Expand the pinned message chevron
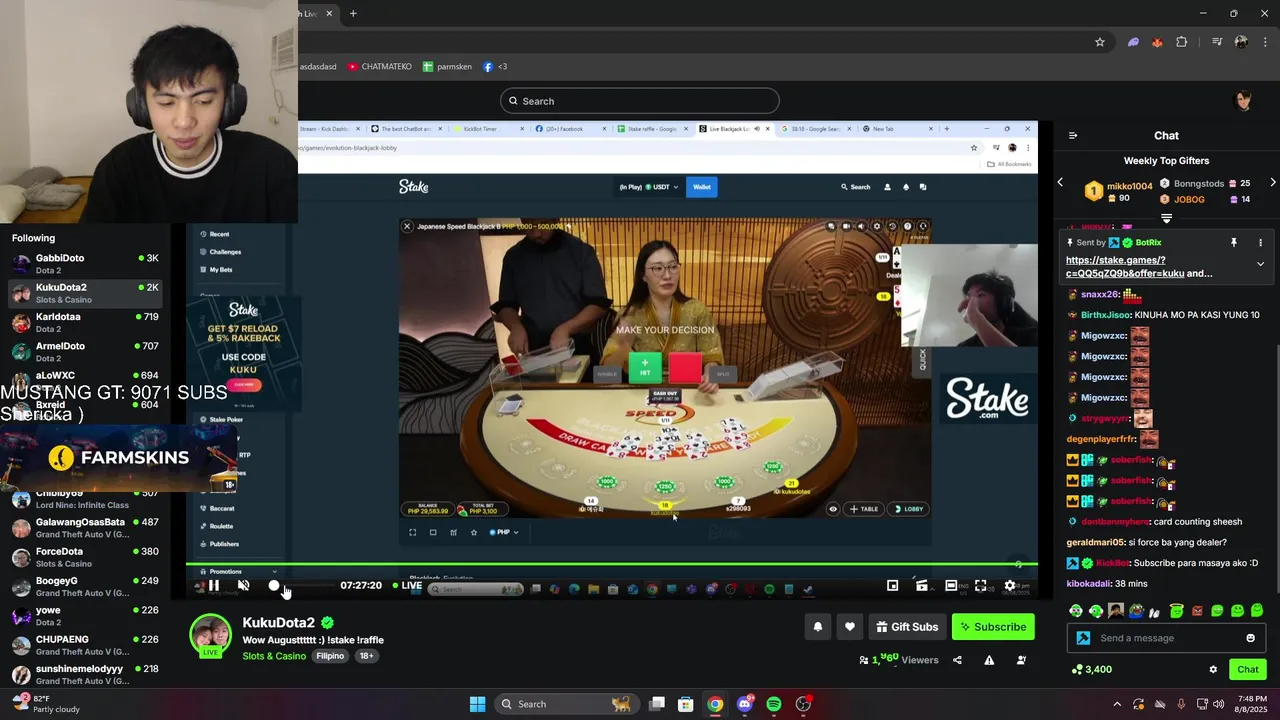The height and width of the screenshot is (720, 1280). tap(1260, 264)
